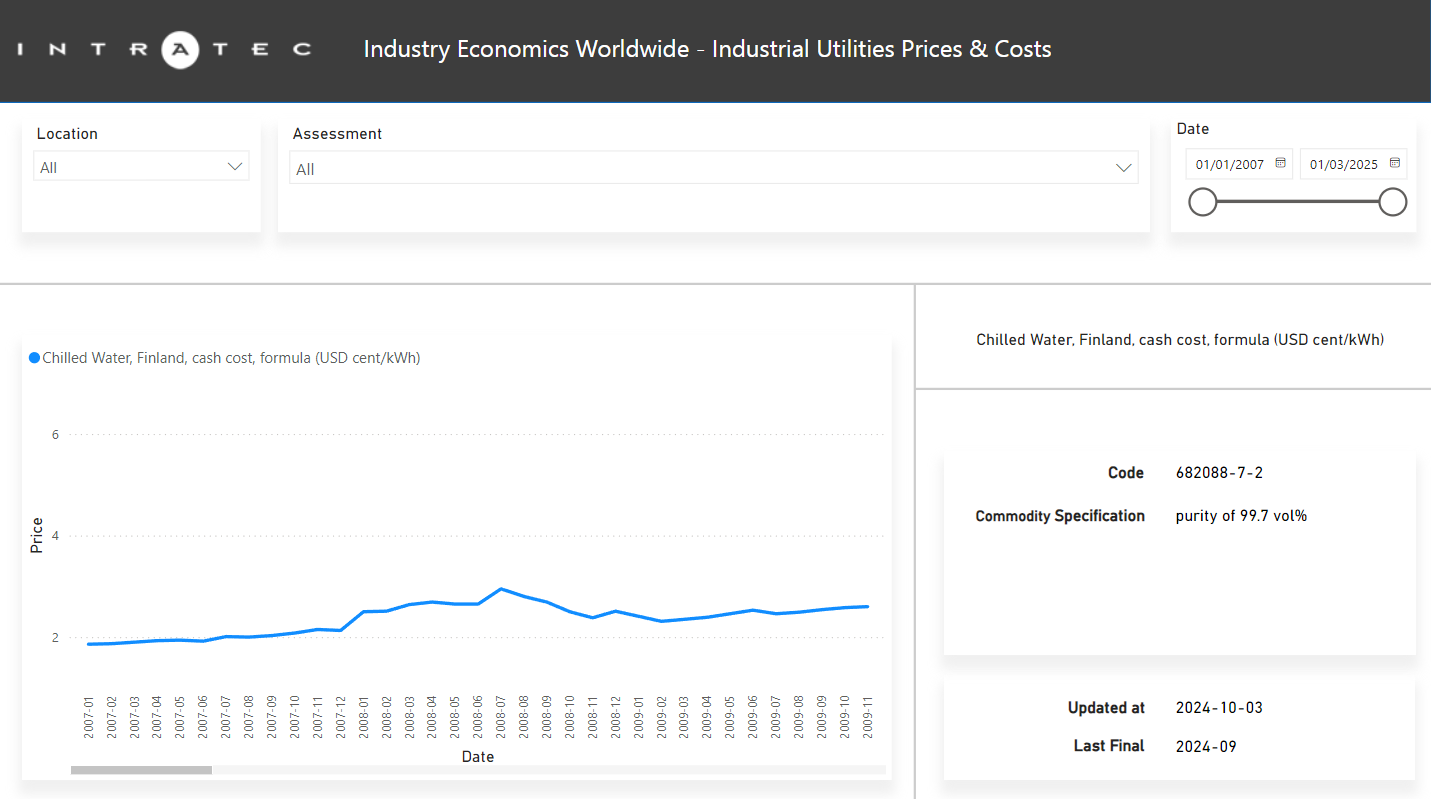Image resolution: width=1431 pixels, height=799 pixels.
Task: Expand the Assessment dropdown
Action: (1124, 169)
